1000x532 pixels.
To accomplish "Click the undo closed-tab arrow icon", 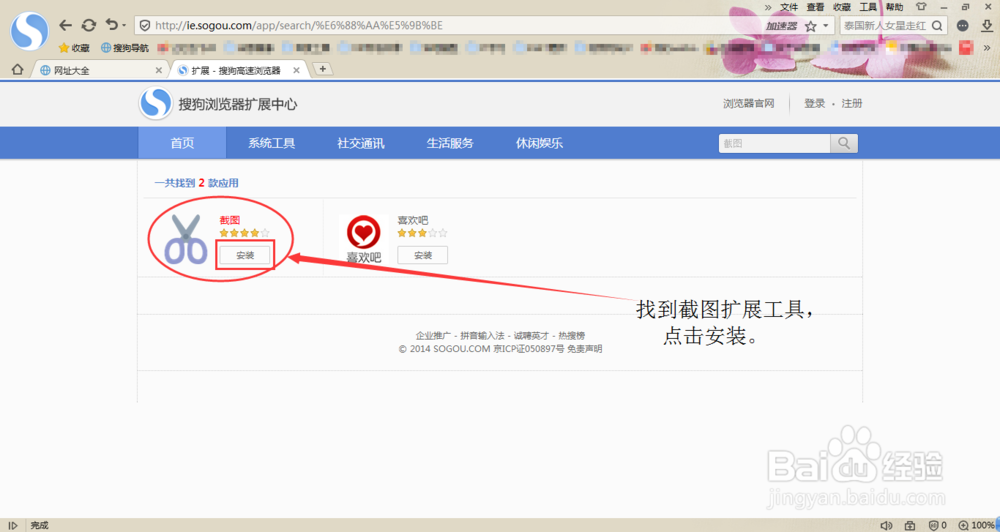I will (112, 24).
